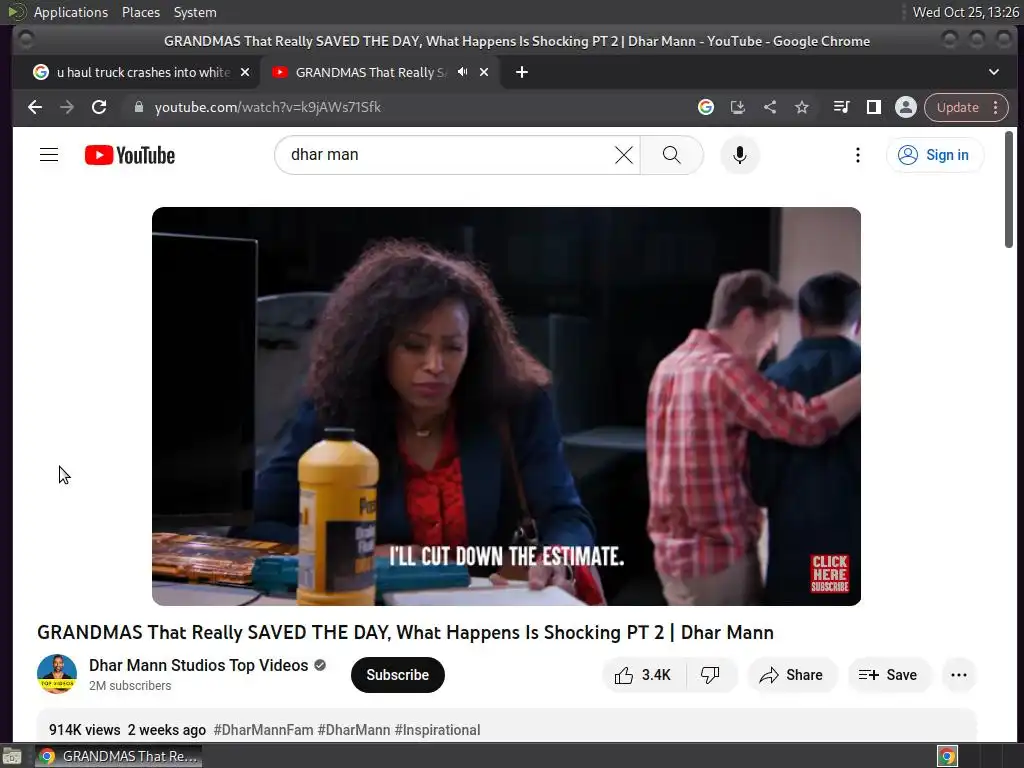Click the show desktop taskbar icon
Screen dimensions: 1024x768
point(11,756)
